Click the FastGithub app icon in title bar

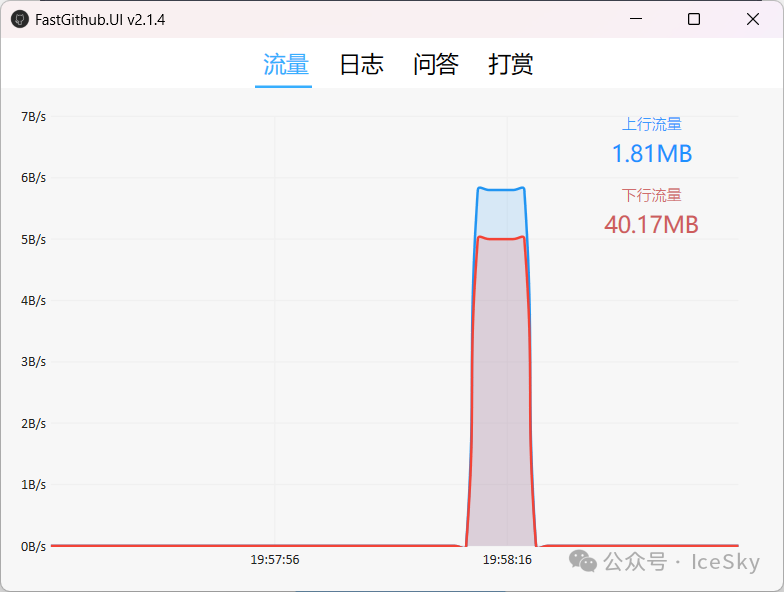pos(20,20)
